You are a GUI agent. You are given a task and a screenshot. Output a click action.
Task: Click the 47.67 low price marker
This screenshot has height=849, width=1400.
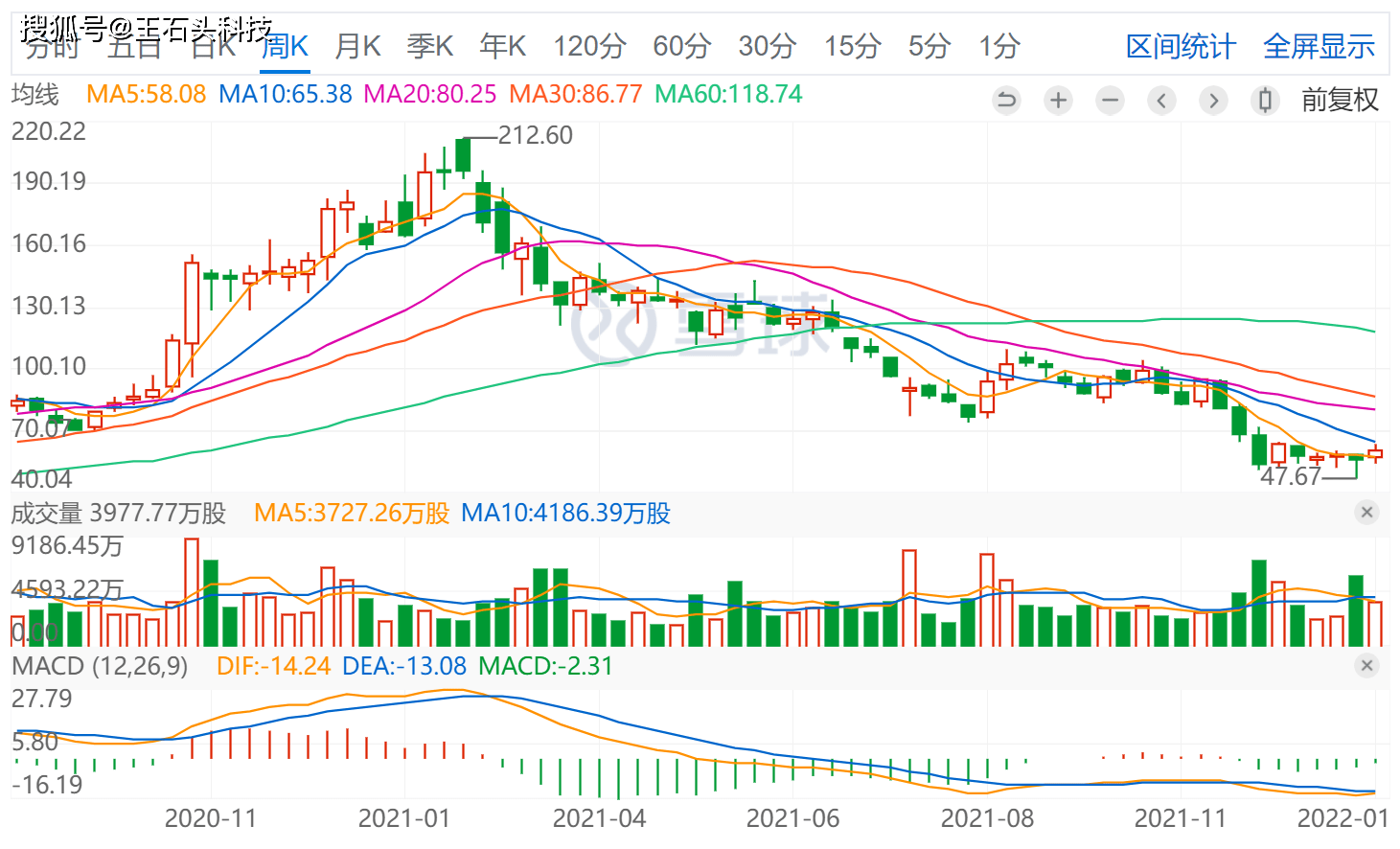pyautogui.click(x=1290, y=476)
